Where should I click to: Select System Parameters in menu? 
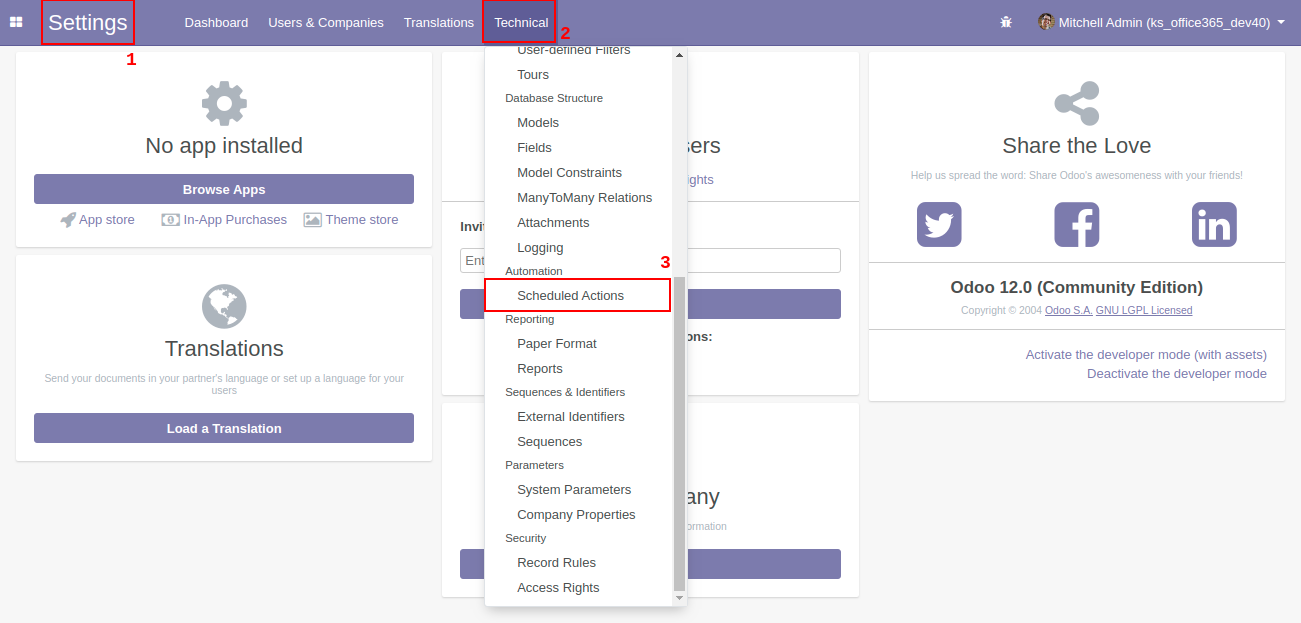[574, 490]
